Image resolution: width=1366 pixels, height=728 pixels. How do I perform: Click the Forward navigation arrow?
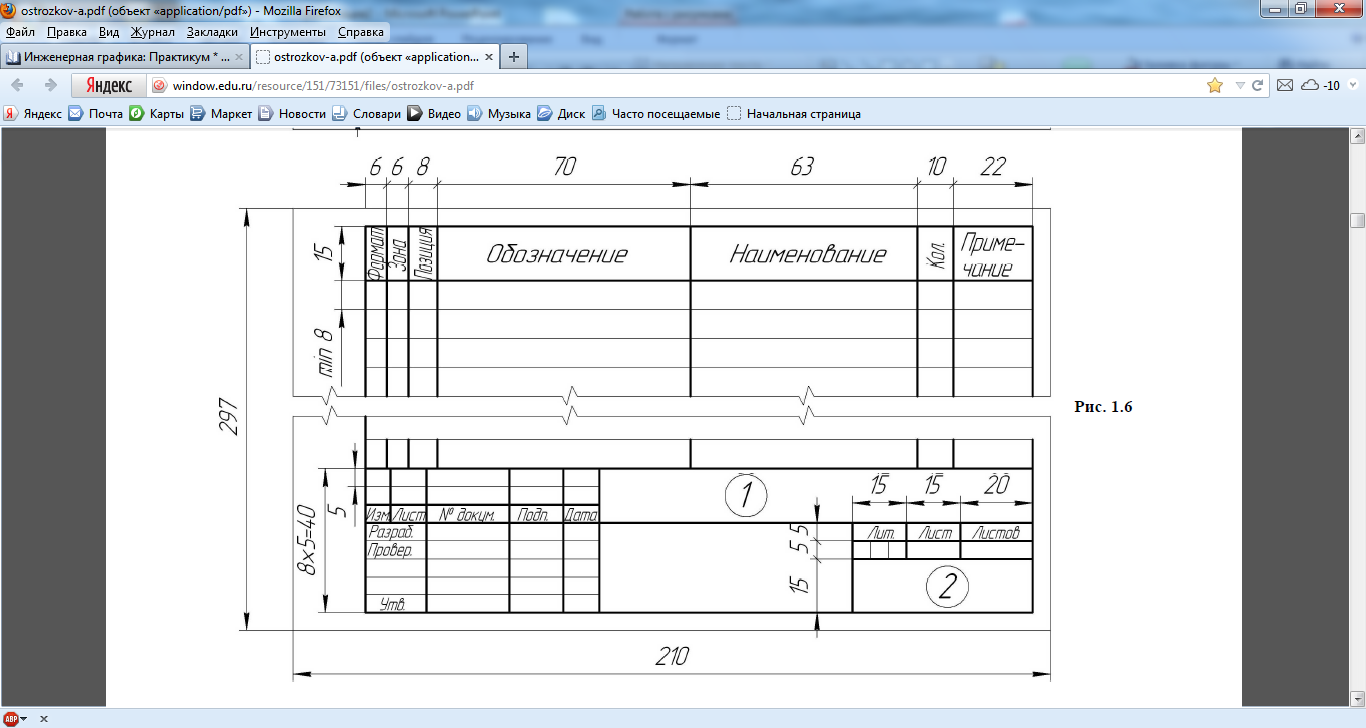click(50, 85)
